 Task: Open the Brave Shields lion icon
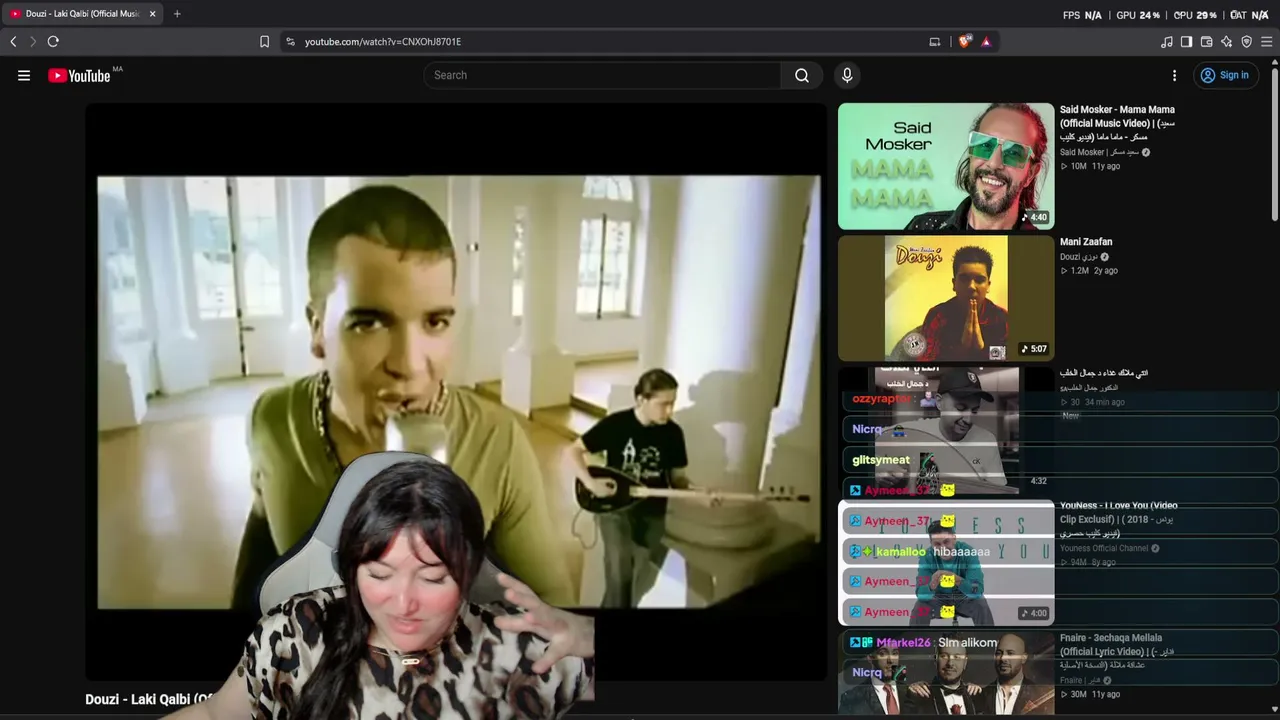964,42
